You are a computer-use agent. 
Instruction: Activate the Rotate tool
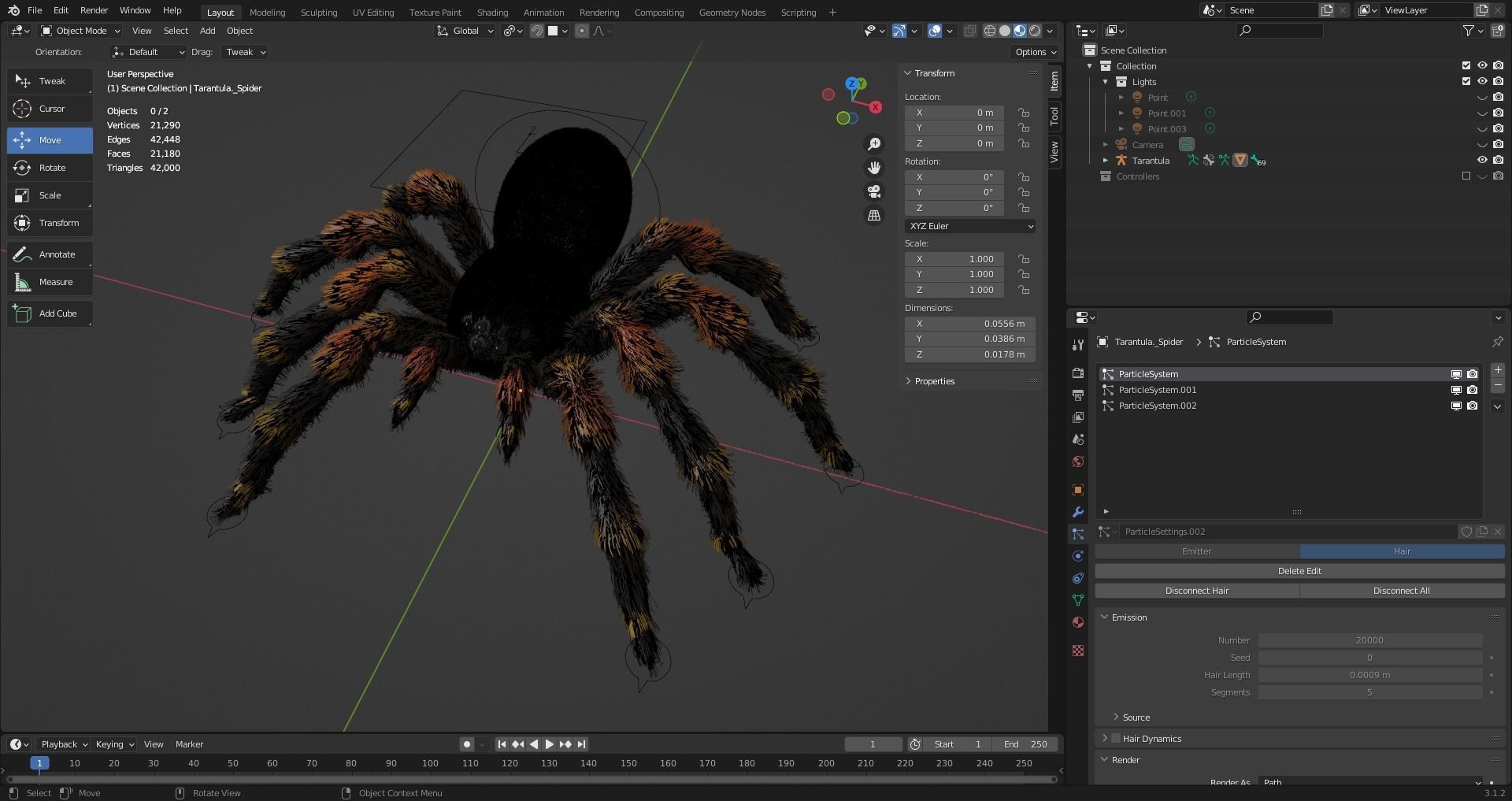(x=50, y=168)
